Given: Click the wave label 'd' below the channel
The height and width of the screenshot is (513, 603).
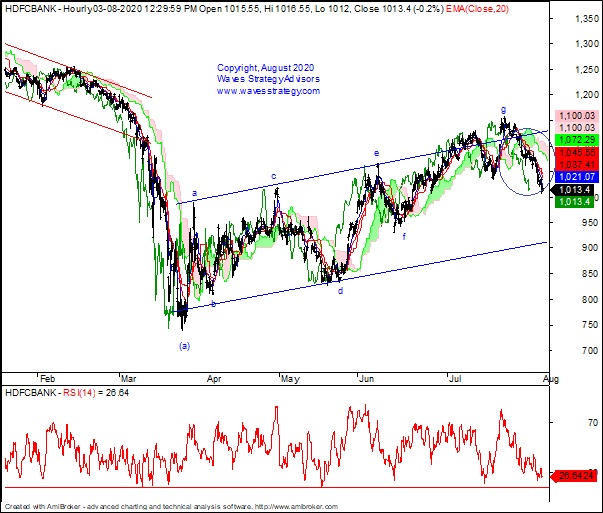Looking at the screenshot, I should 340,291.
